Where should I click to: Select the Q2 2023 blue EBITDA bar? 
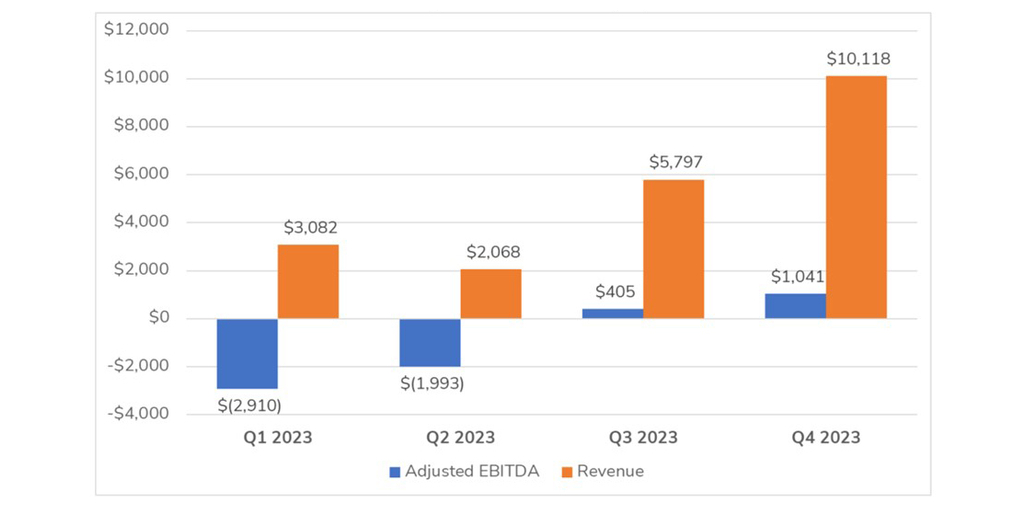coord(430,342)
